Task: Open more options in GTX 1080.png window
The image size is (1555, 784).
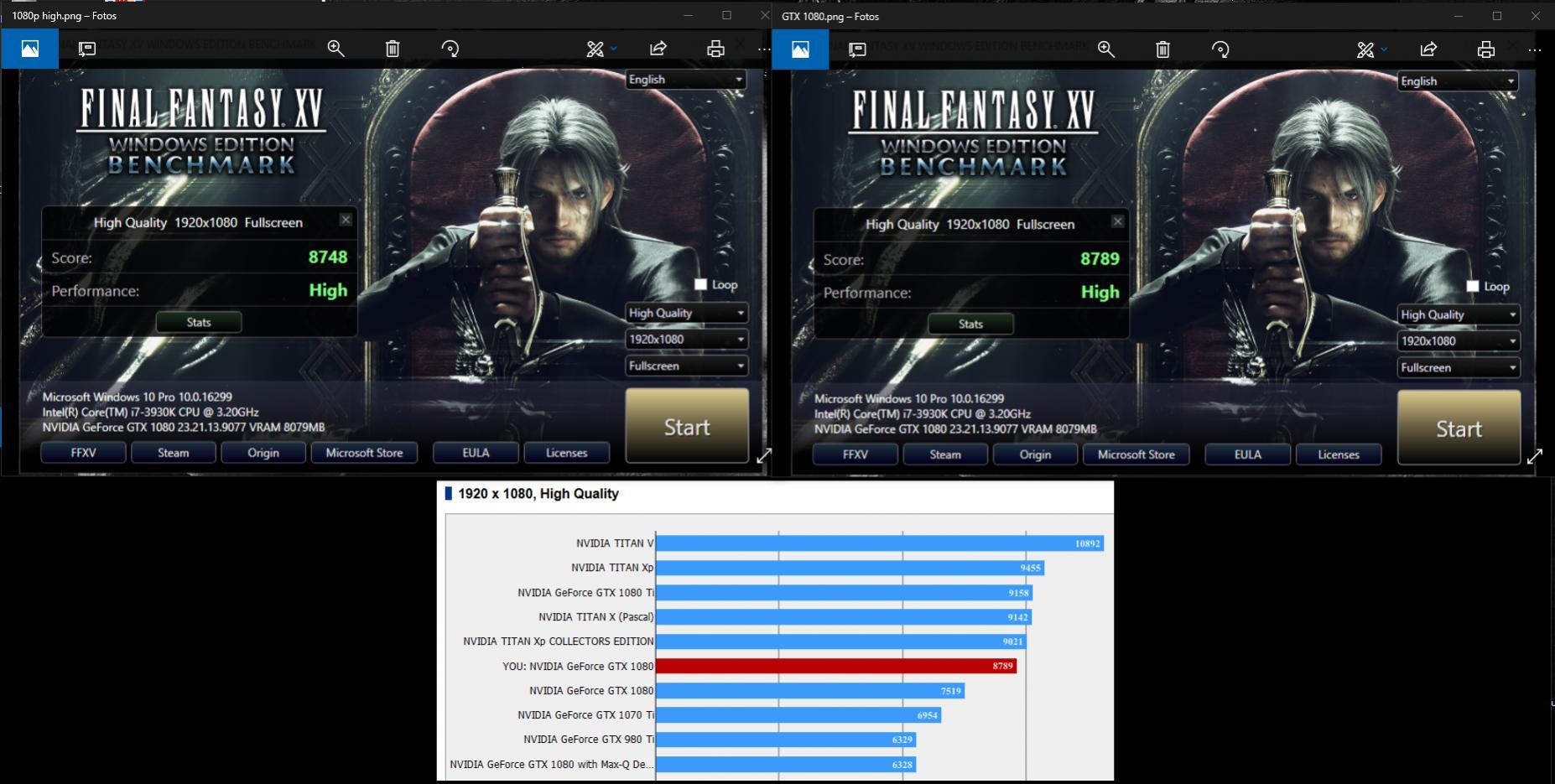Action: 1534,49
